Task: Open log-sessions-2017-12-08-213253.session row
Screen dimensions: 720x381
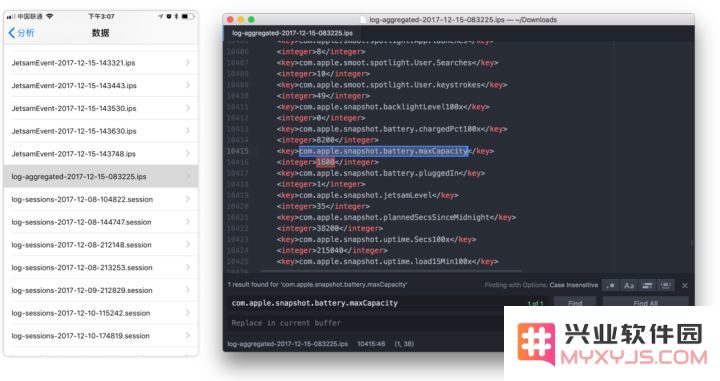Action: click(x=101, y=268)
